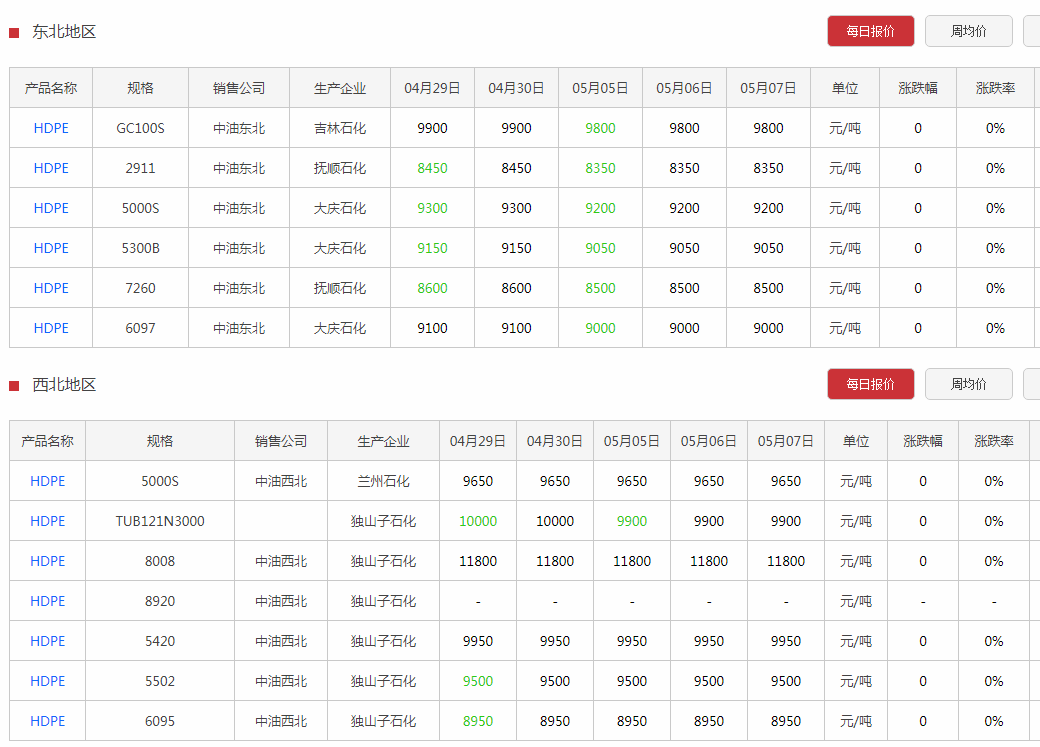The height and width of the screenshot is (747, 1040).
Task: Select 每日报价 tab in 西北地区 section
Action: (870, 384)
